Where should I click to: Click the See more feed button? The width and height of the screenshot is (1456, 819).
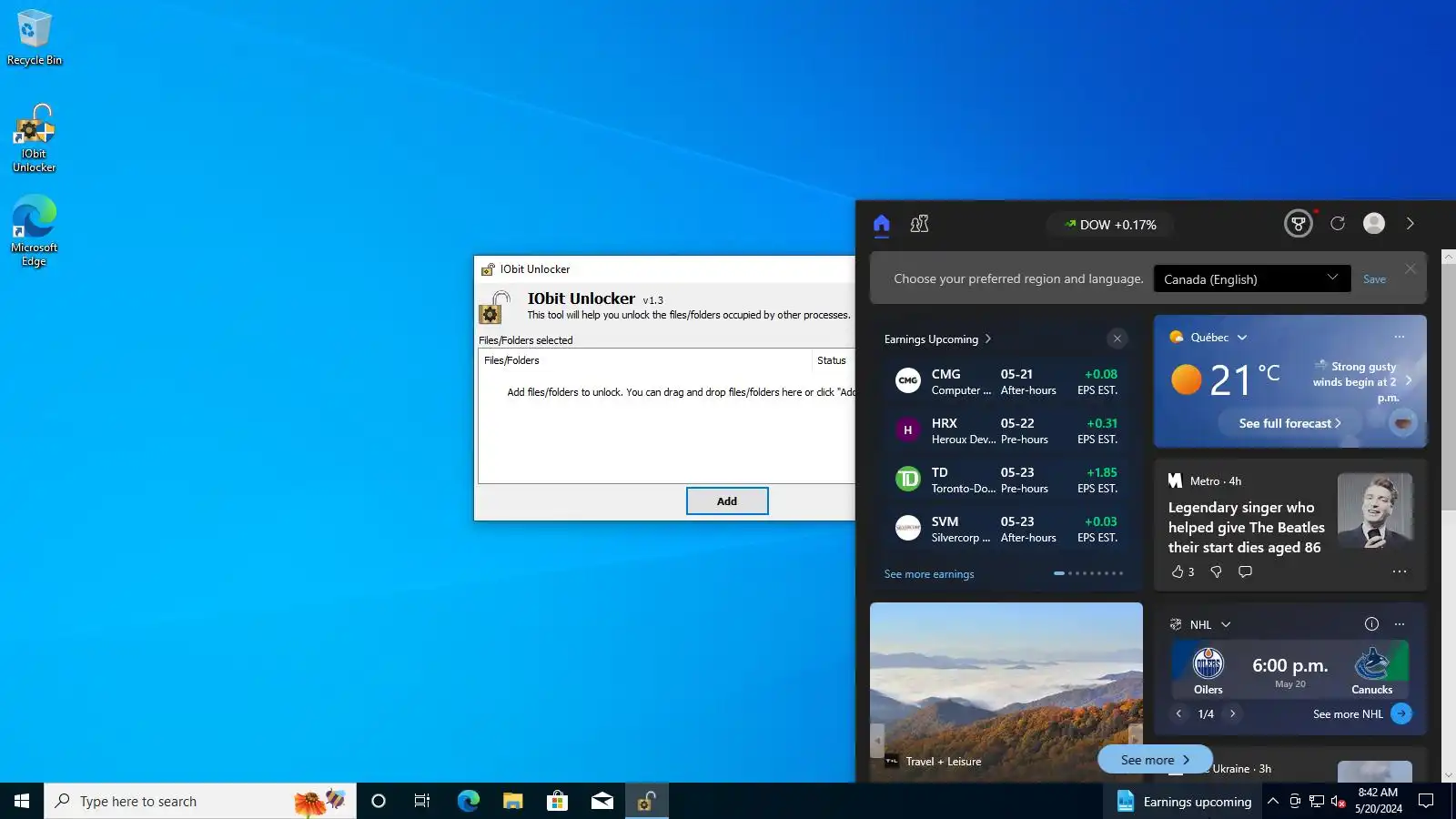click(1155, 760)
